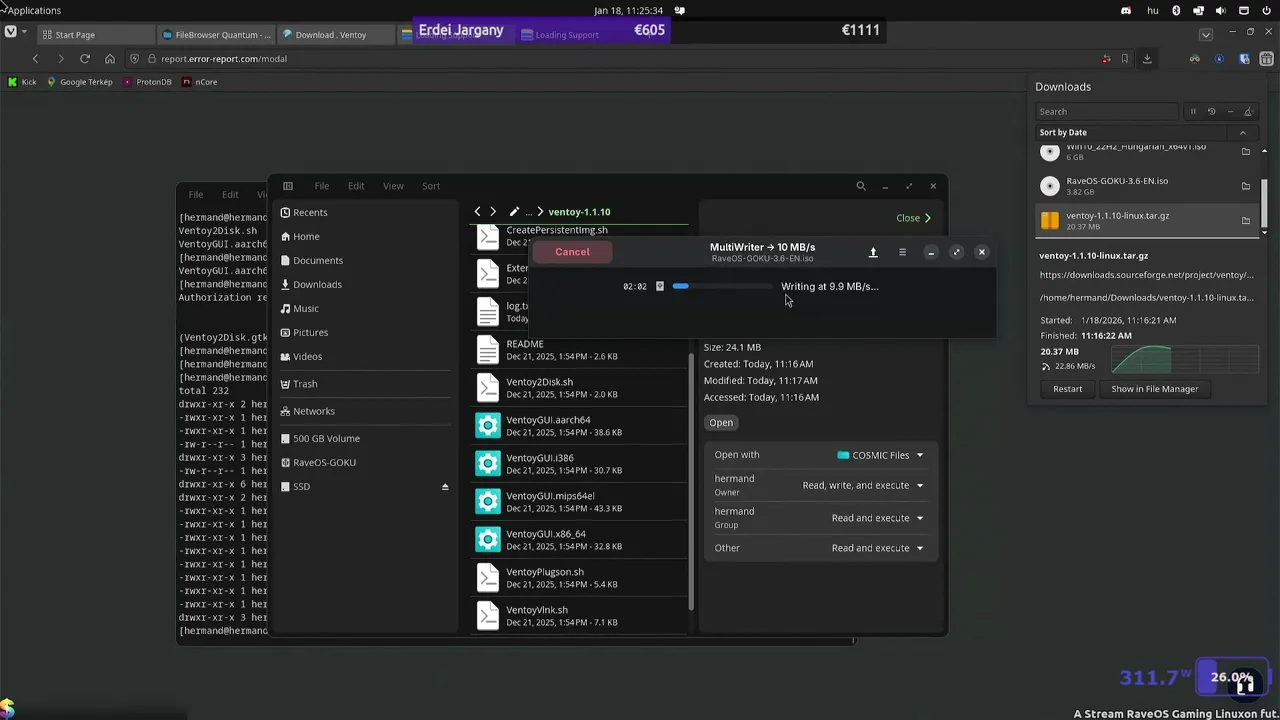
Task: Open Networks in the file manager sidebar
Action: [364, 411]
